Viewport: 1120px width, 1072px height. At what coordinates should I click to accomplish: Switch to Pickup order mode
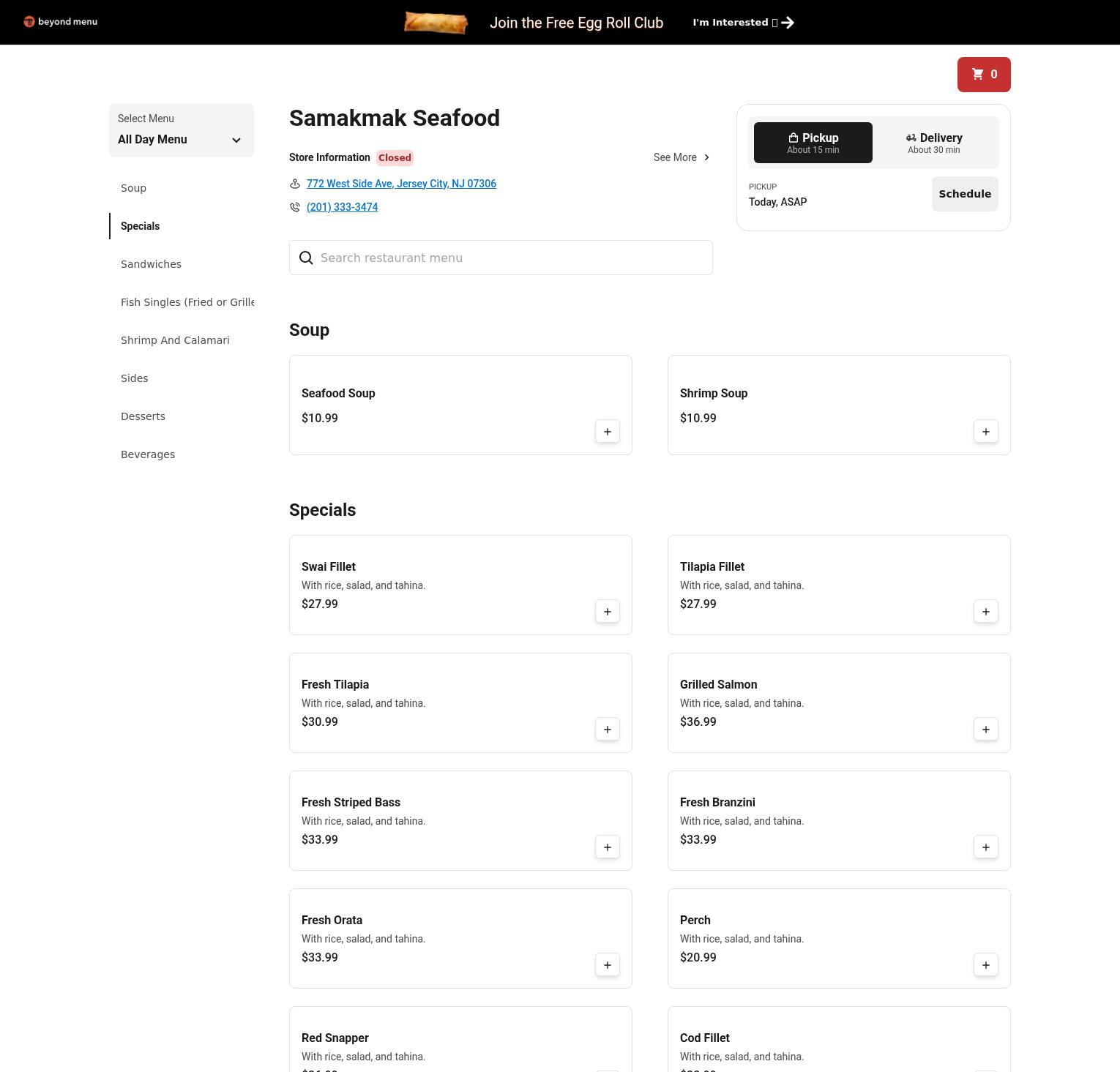point(813,143)
